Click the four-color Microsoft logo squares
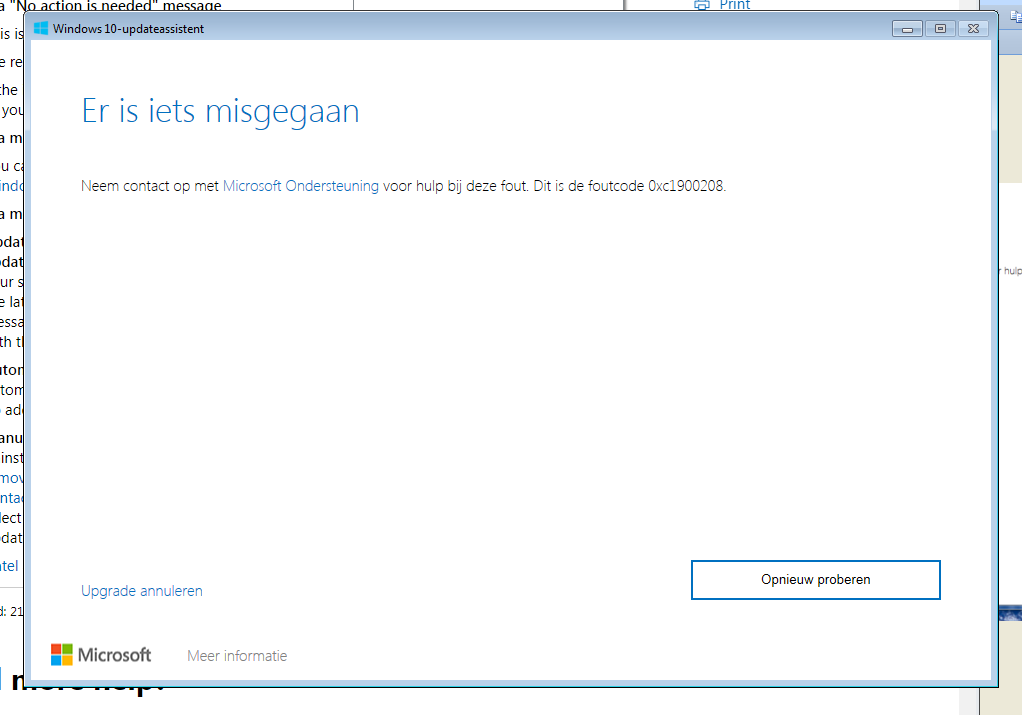The width and height of the screenshot is (1022, 715). coord(62,655)
